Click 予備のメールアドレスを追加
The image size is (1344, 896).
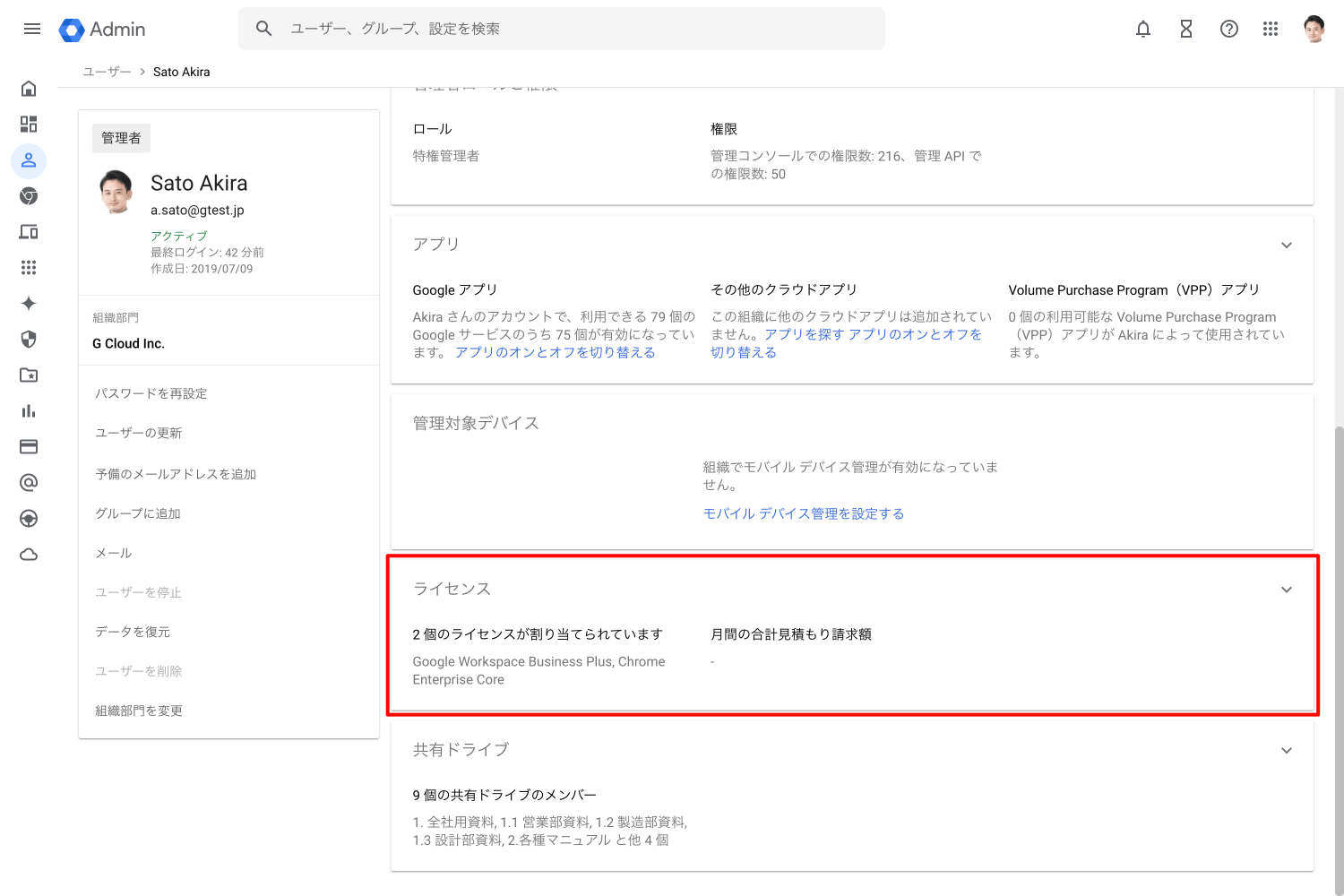click(176, 474)
